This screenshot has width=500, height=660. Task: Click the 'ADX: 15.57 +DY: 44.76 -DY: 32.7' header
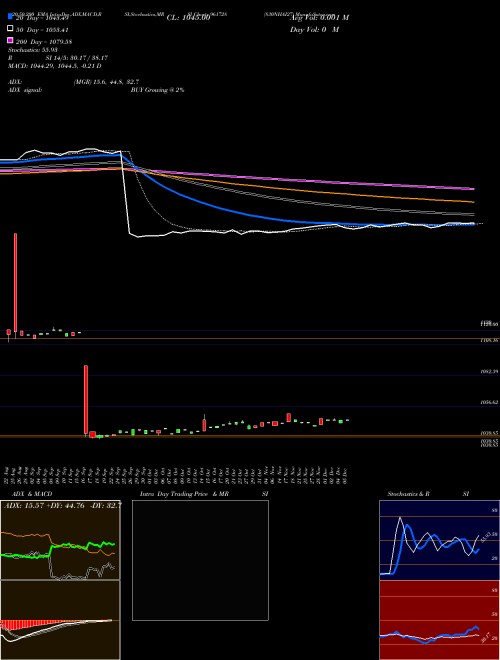tap(62, 505)
